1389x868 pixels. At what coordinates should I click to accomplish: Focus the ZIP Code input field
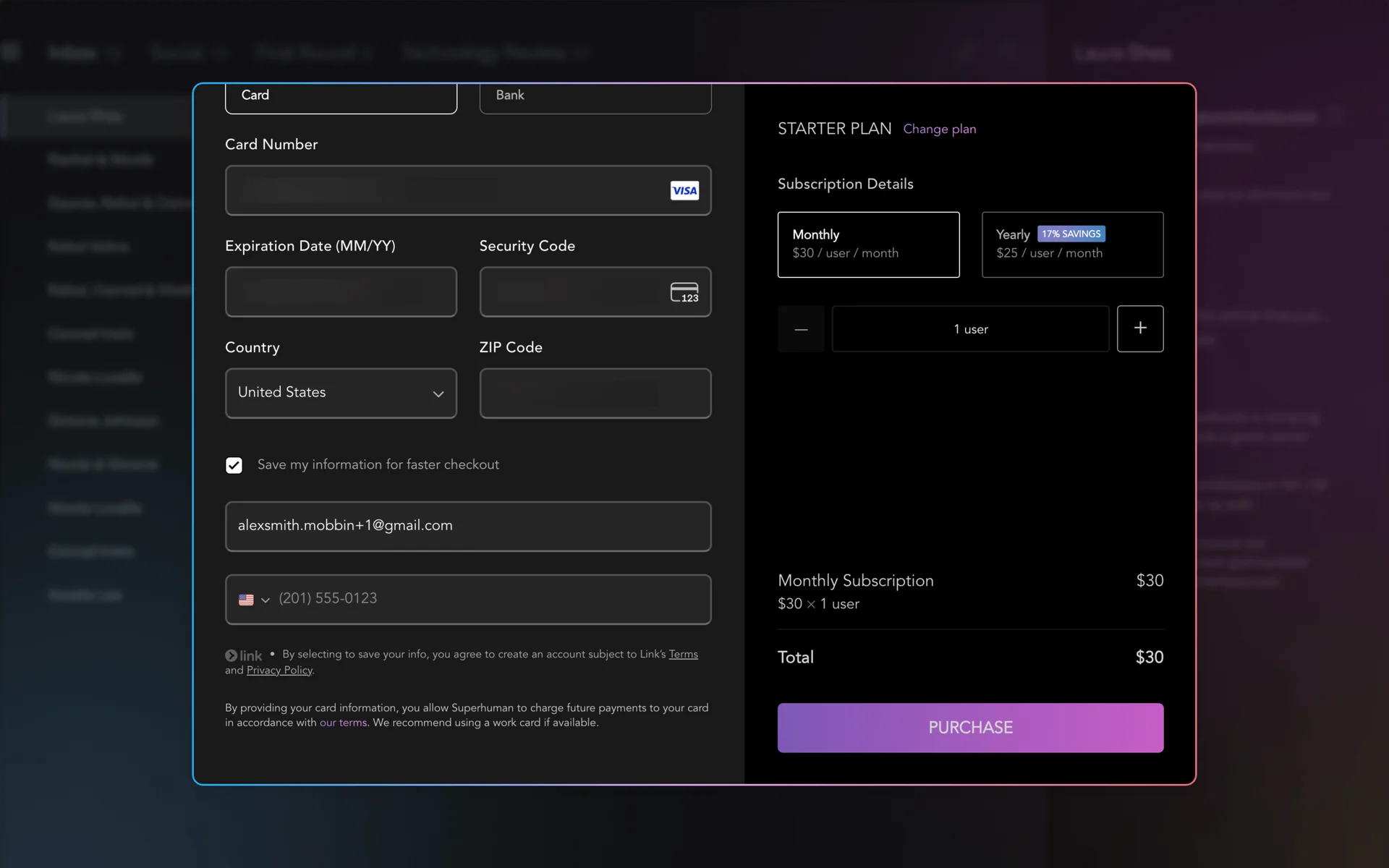595,393
